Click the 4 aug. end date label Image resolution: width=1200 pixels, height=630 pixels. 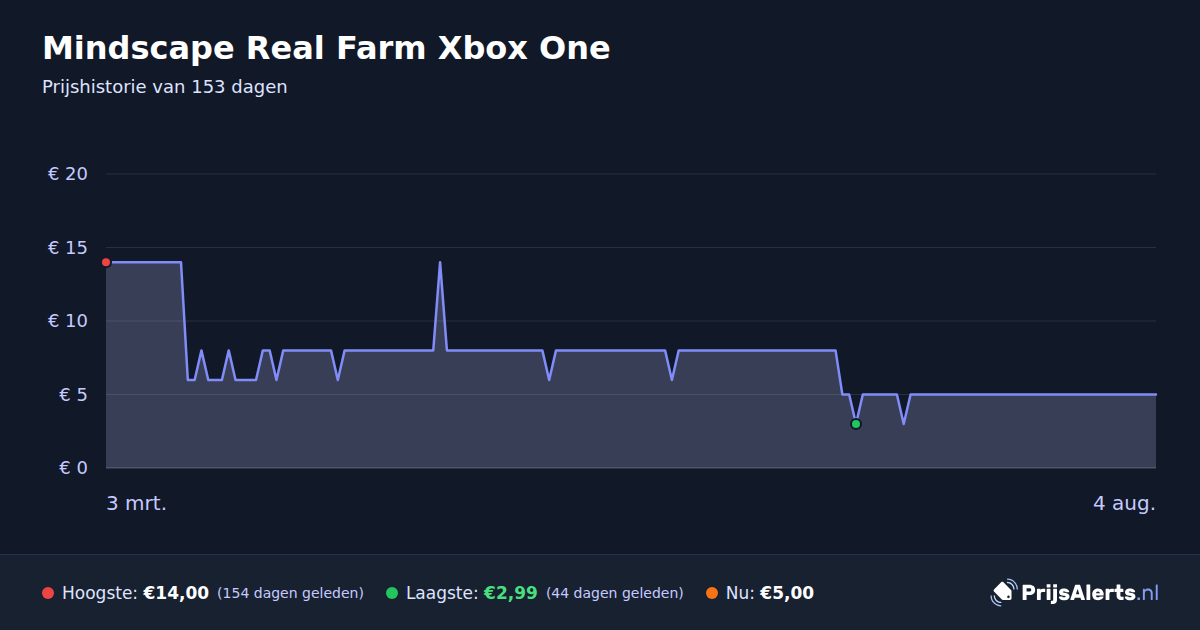pyautogui.click(x=1124, y=503)
